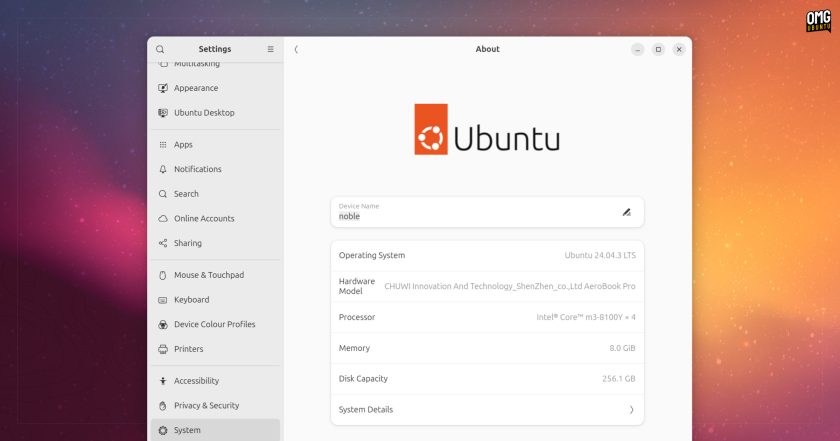Open Device Colour Profiles panel
Image resolution: width=840 pixels, height=441 pixels.
tap(215, 325)
